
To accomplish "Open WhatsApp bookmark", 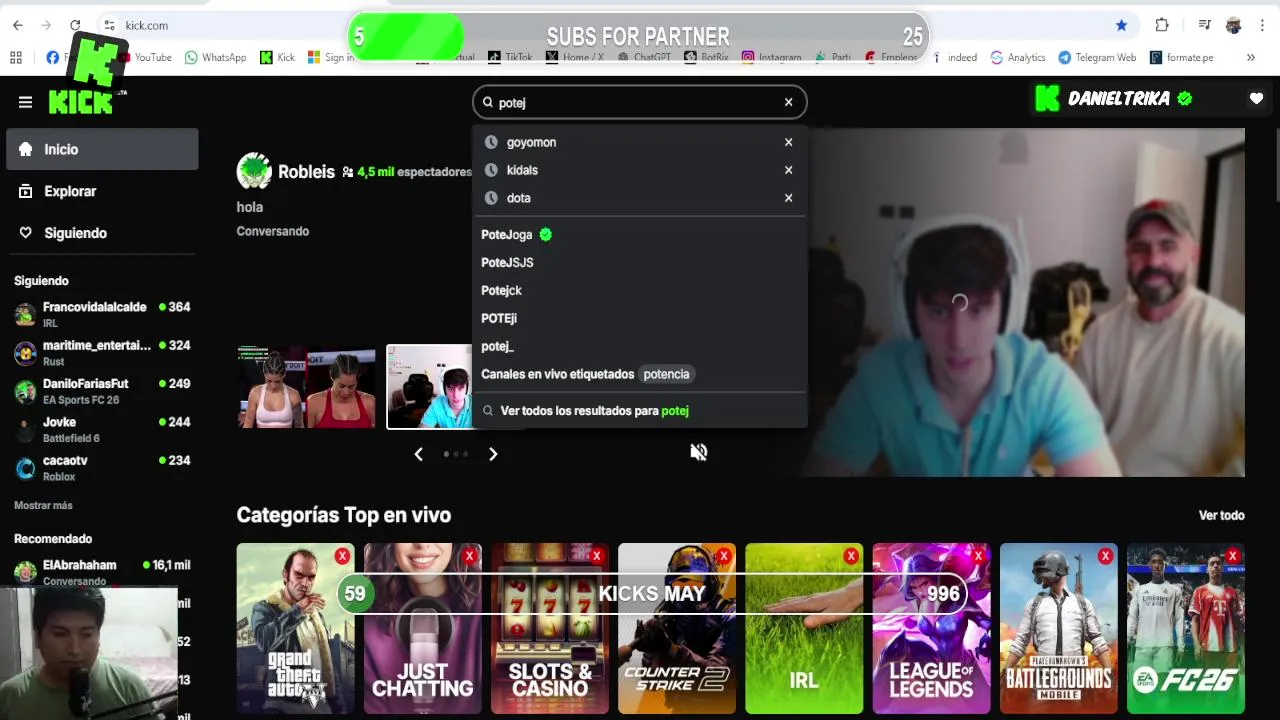I will [x=215, y=58].
